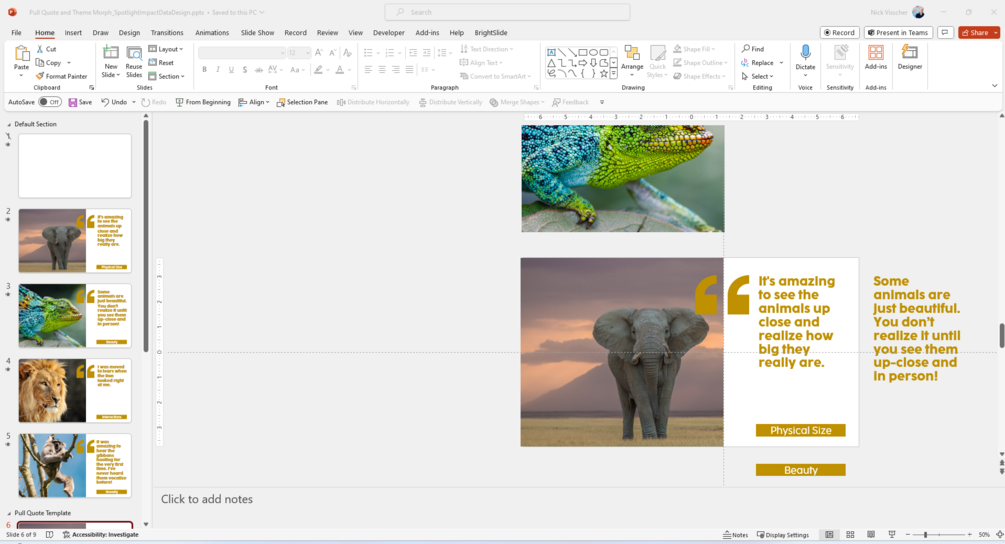This screenshot has width=1005, height=544.
Task: Switch to the Insert tab
Action: pyautogui.click(x=73, y=33)
